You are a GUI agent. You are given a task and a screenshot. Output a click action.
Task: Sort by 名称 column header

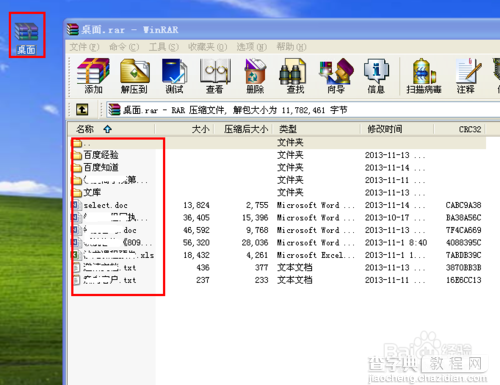click(x=111, y=129)
